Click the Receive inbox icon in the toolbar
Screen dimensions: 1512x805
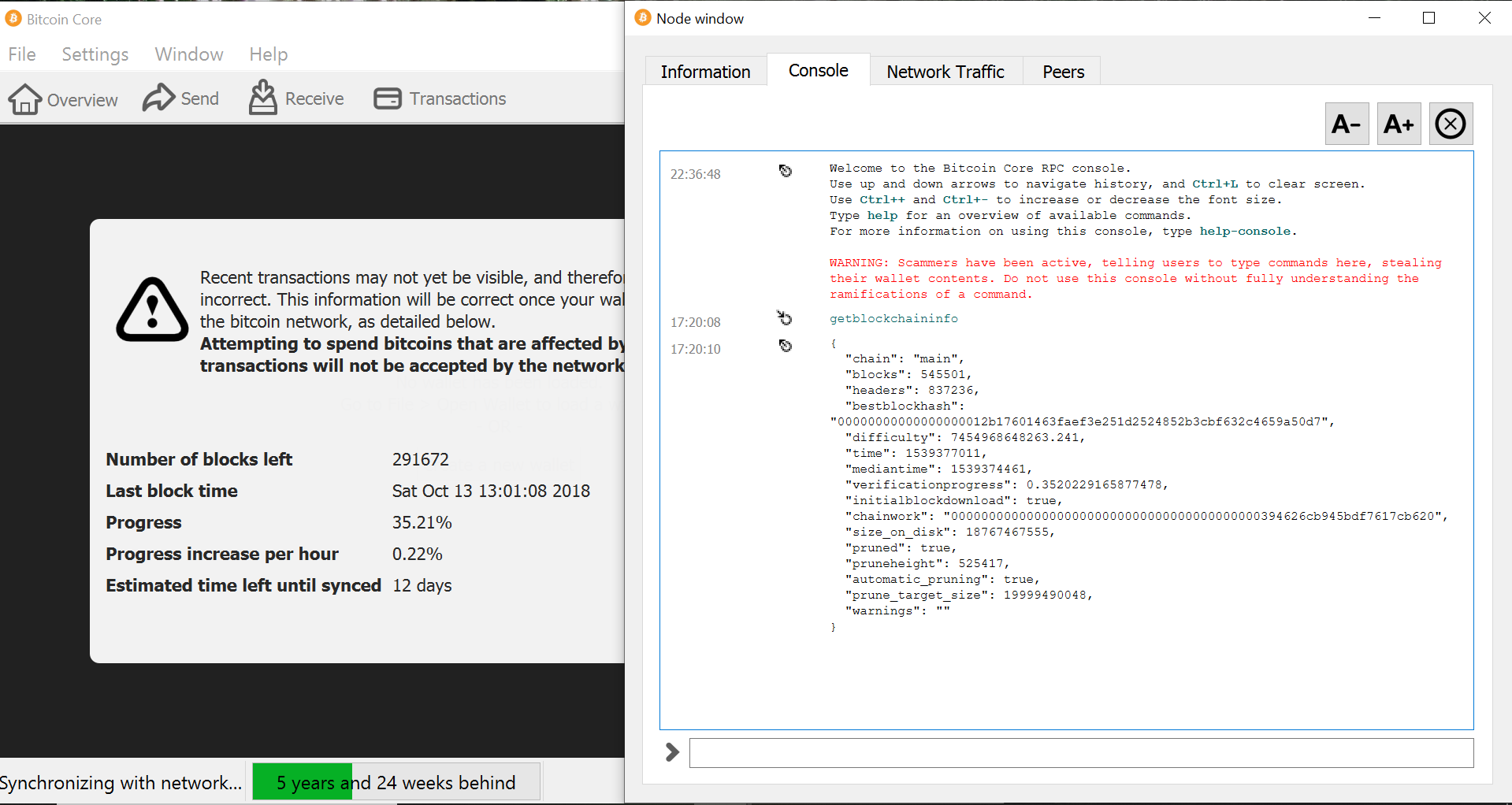263,97
